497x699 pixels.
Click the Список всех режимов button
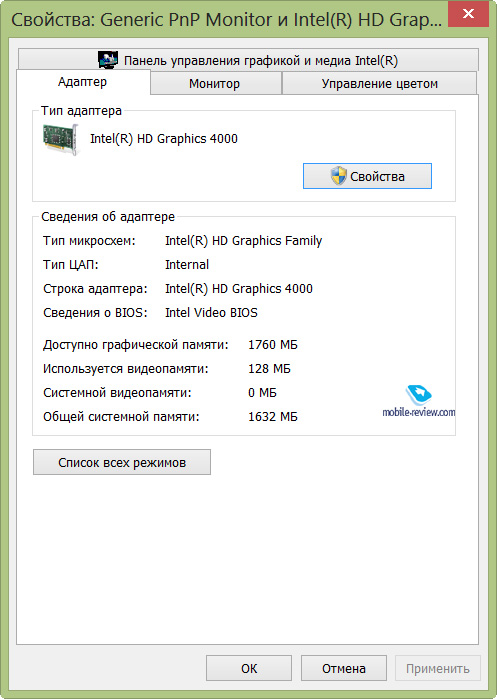coord(122,462)
